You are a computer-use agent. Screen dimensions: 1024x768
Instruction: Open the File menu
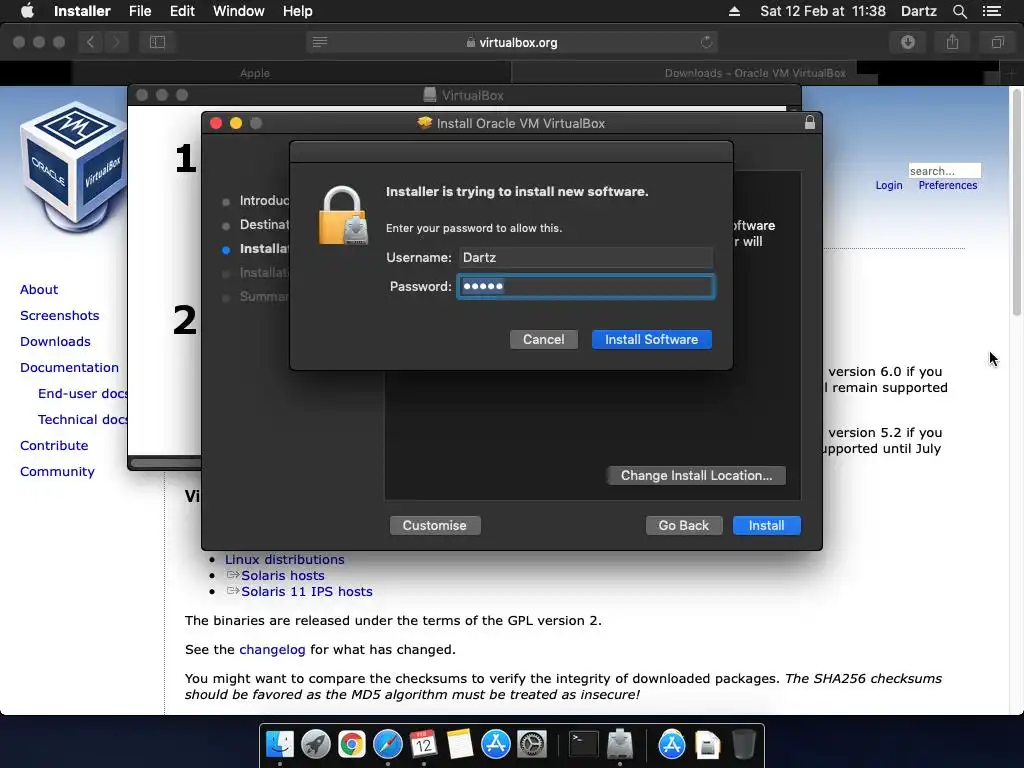tap(140, 11)
